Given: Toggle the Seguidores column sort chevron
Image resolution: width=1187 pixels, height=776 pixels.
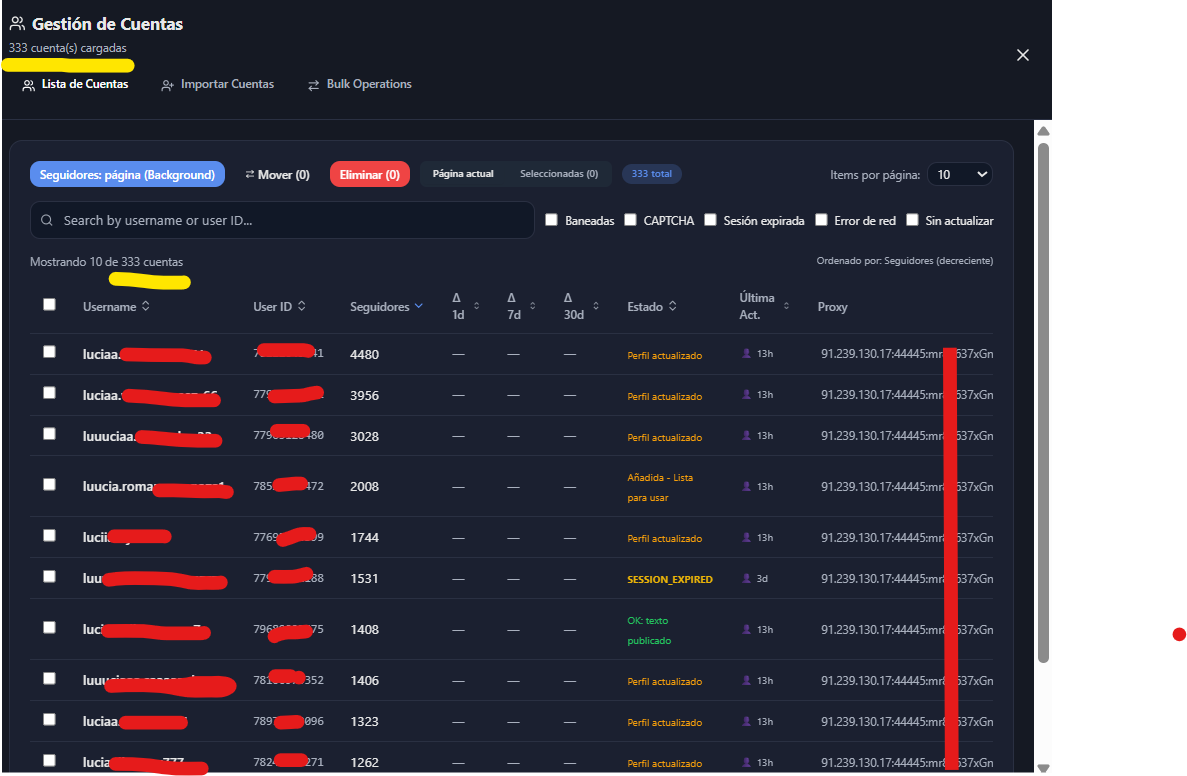Looking at the screenshot, I should [419, 306].
